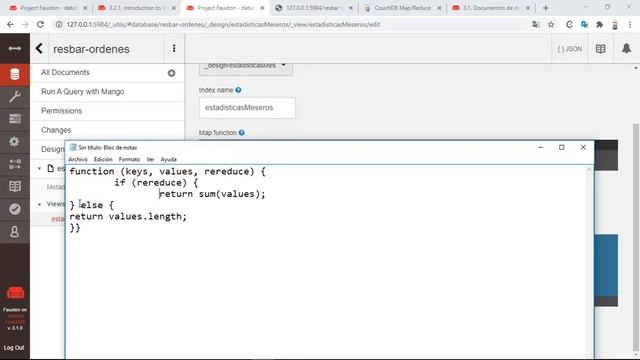Viewport: 640px width, 360px height.
Task: Open Databases icon in Fauxton sidebar
Action: pyautogui.click(x=15, y=74)
